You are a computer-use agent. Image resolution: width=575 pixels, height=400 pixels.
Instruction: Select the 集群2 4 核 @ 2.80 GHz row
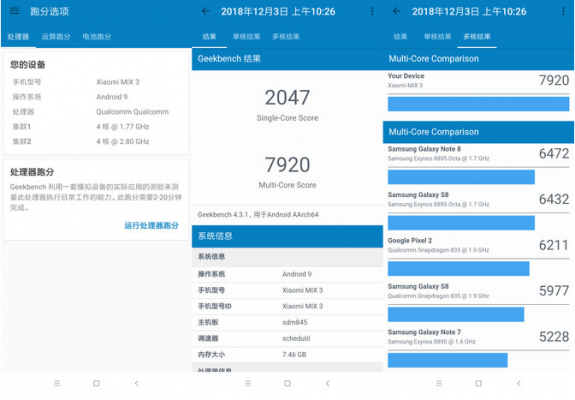(96, 142)
